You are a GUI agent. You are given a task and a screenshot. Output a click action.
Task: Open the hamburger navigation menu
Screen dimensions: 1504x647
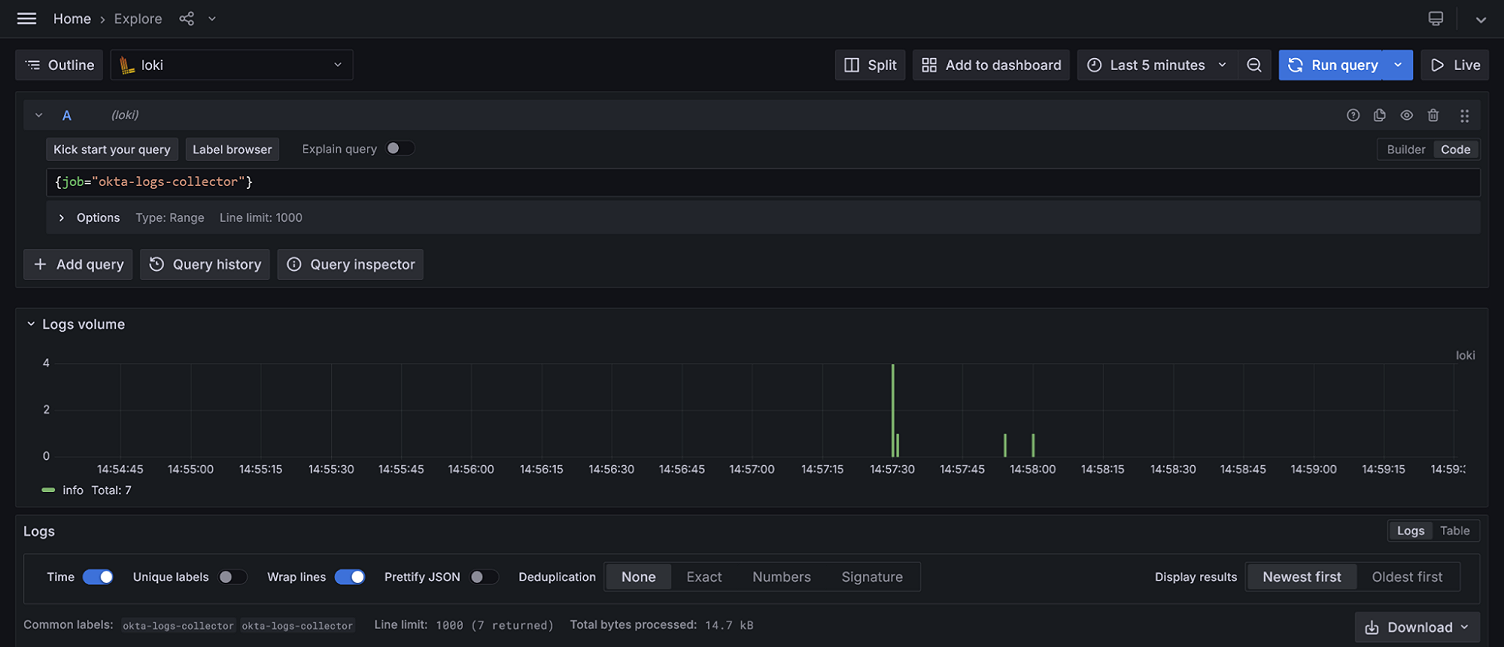(27, 19)
